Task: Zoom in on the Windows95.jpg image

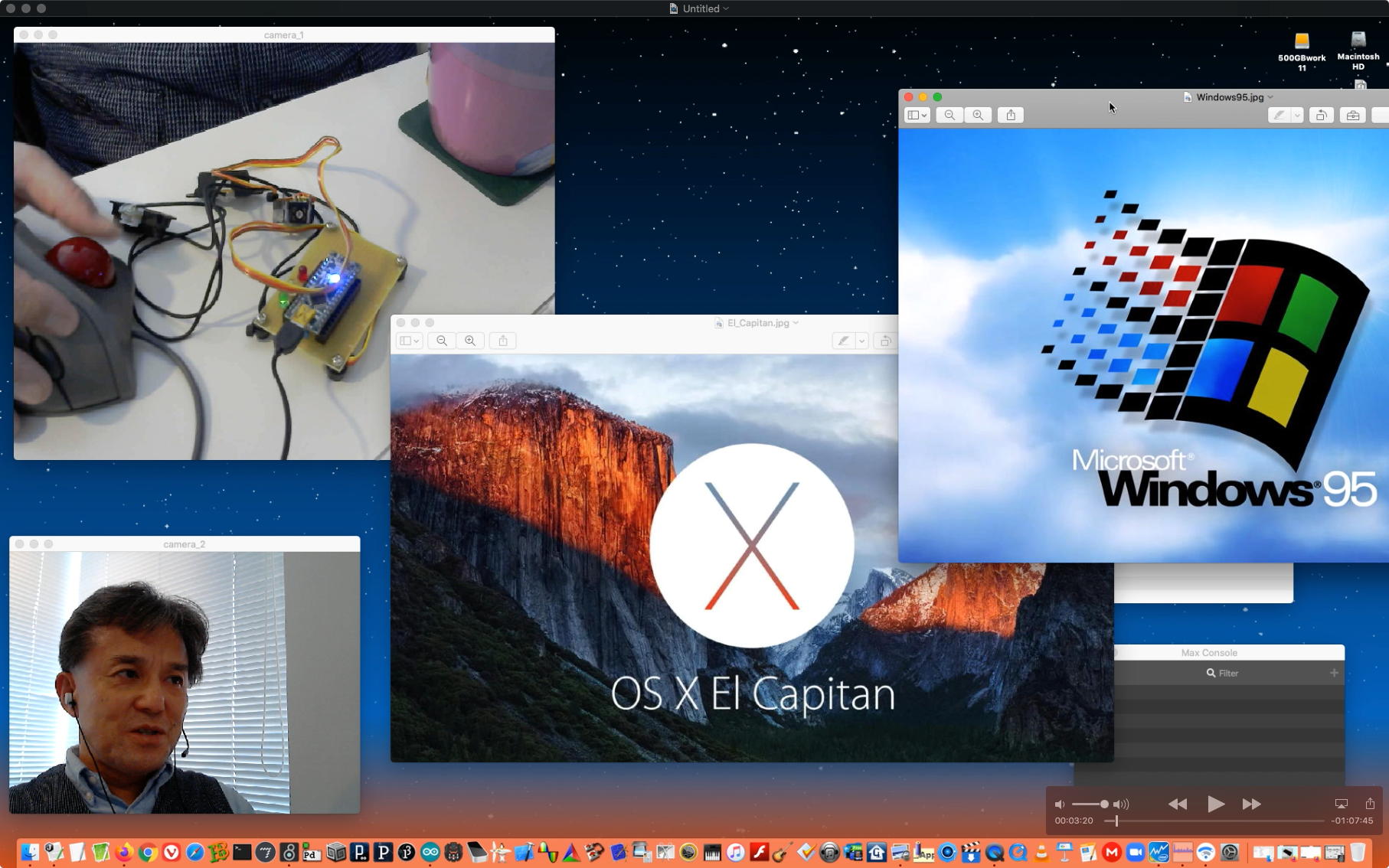Action: [978, 115]
